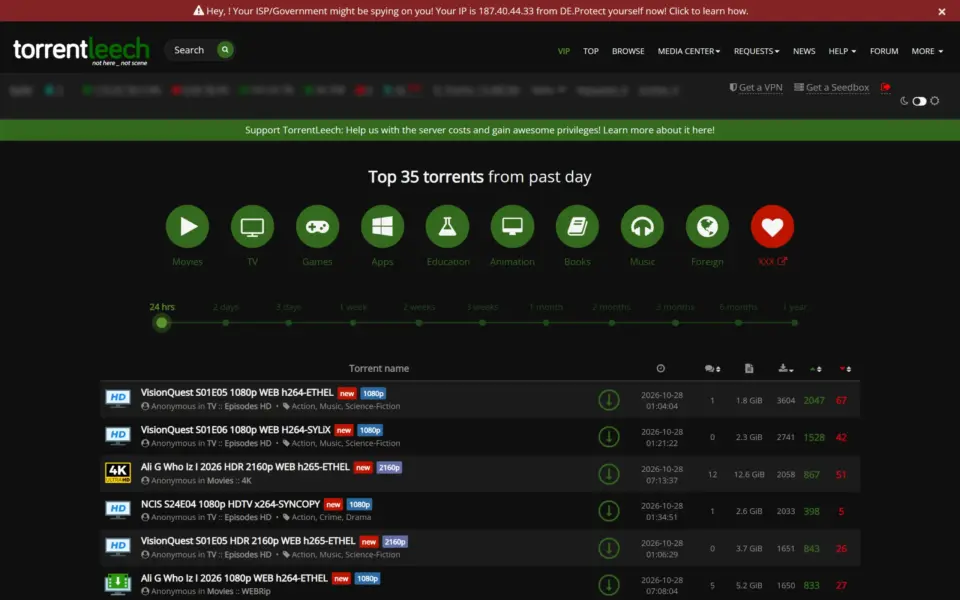Viewport: 960px width, 600px height.
Task: Select the 1 week timeline point
Action: 353,323
